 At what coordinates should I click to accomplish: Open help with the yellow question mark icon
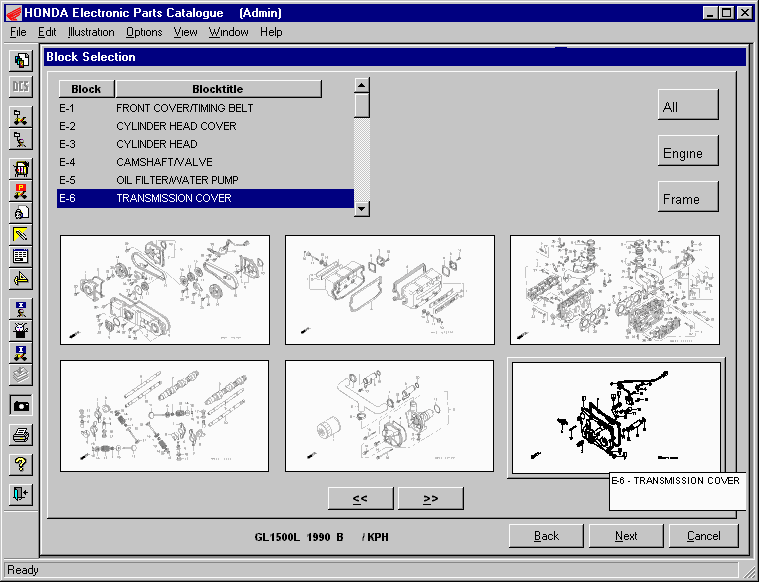tap(21, 464)
